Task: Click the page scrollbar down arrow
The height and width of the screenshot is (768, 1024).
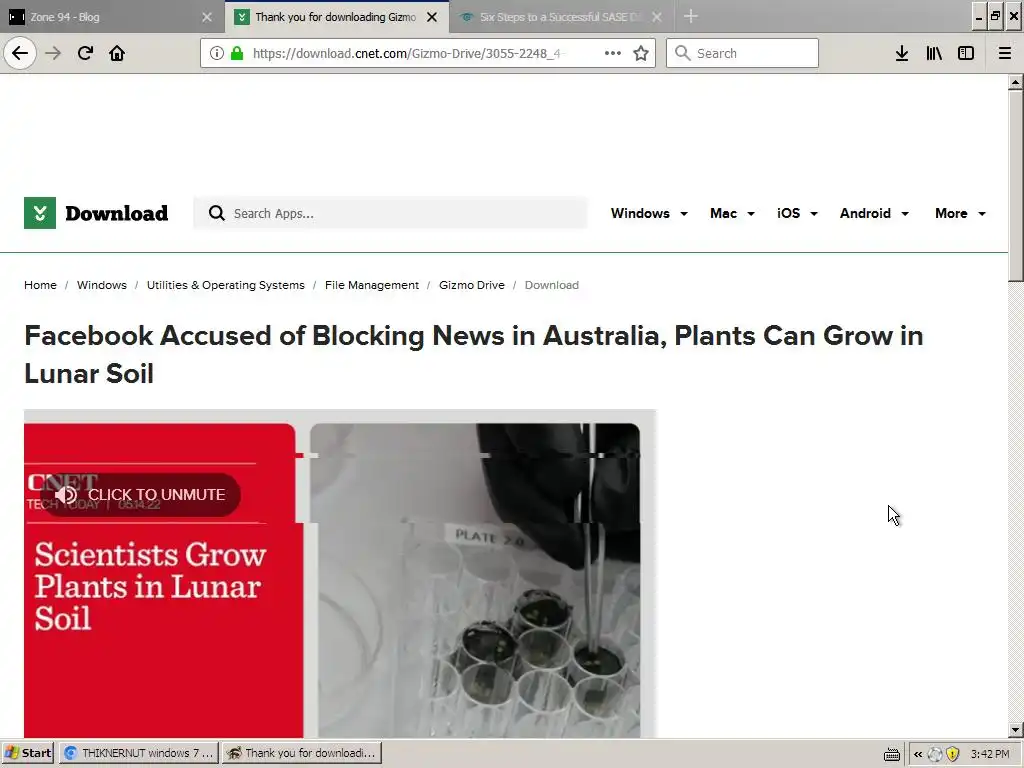Action: [1015, 729]
